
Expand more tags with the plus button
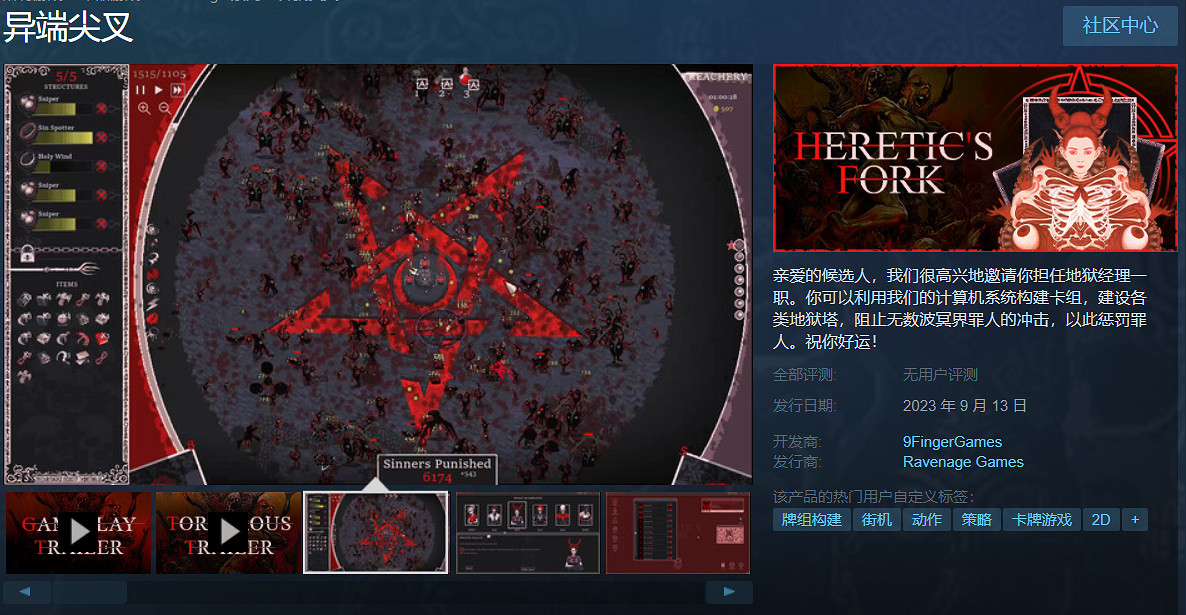[1134, 520]
